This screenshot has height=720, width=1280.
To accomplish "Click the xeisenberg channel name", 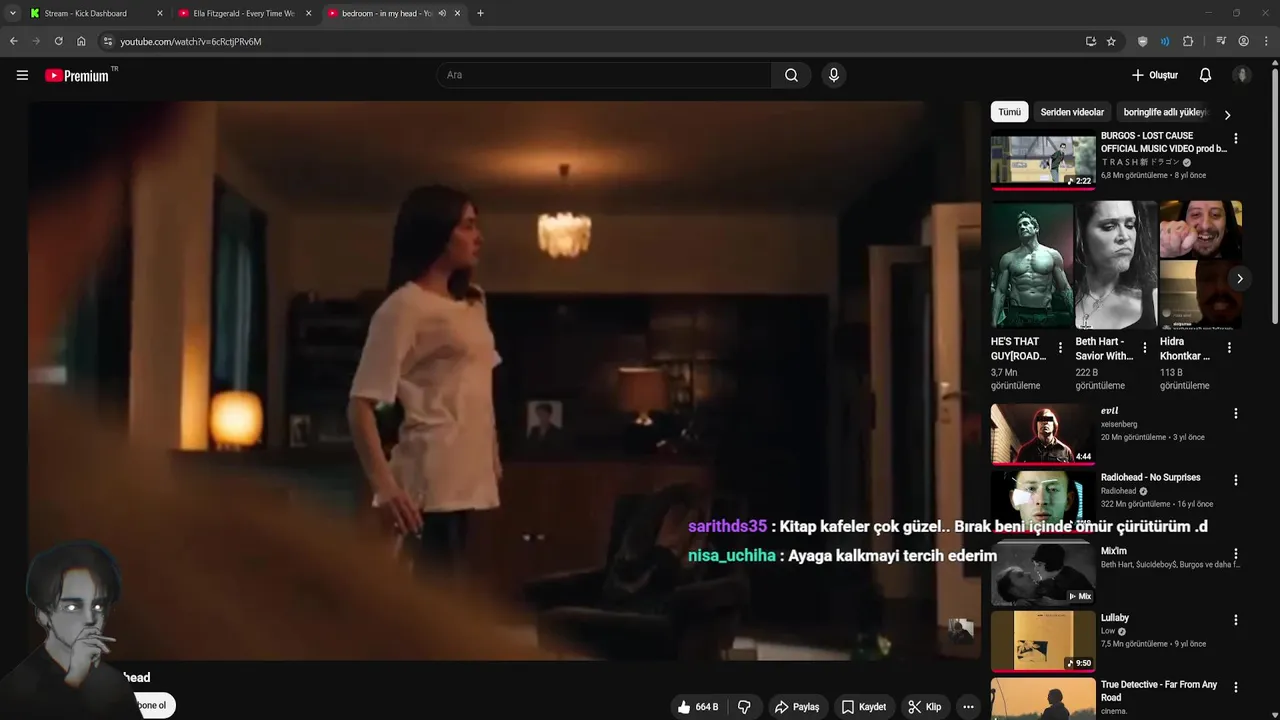I will (x=1119, y=424).
